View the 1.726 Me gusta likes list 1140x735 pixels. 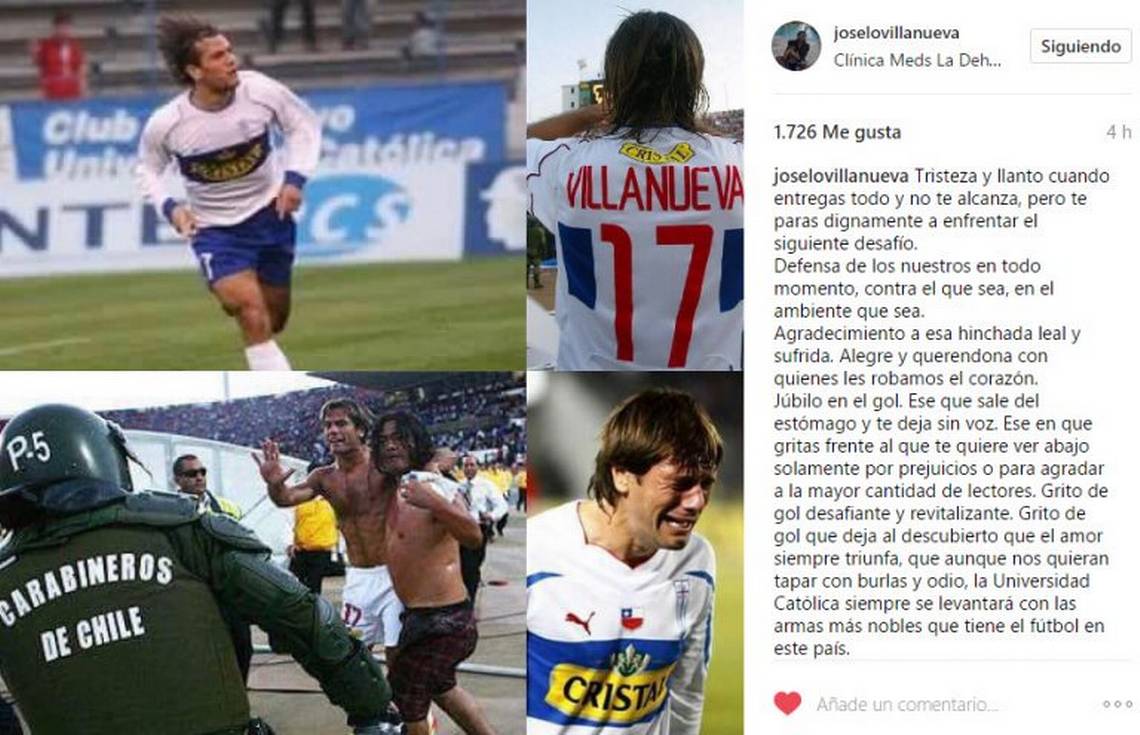click(837, 132)
